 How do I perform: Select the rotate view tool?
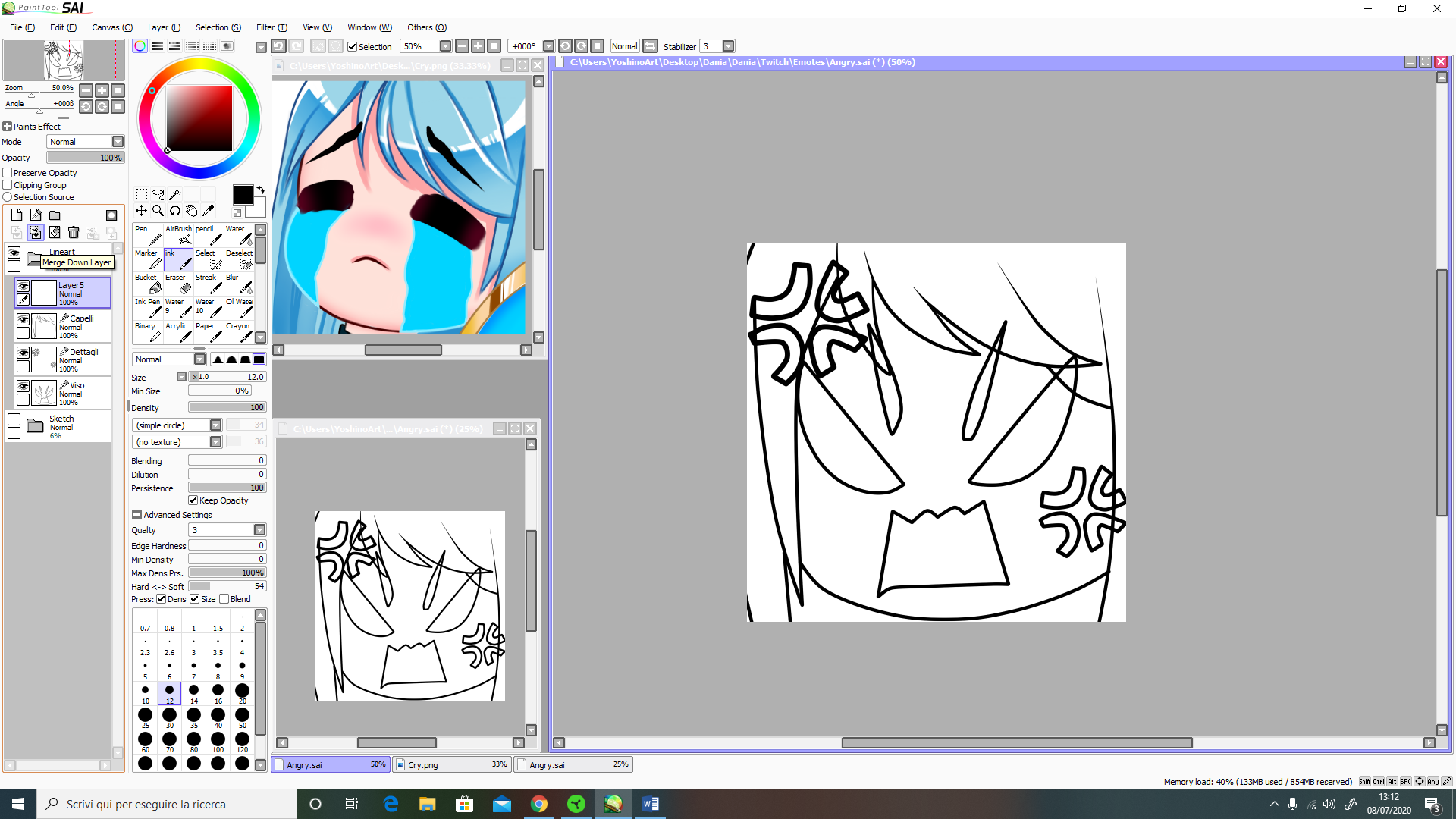pos(175,211)
